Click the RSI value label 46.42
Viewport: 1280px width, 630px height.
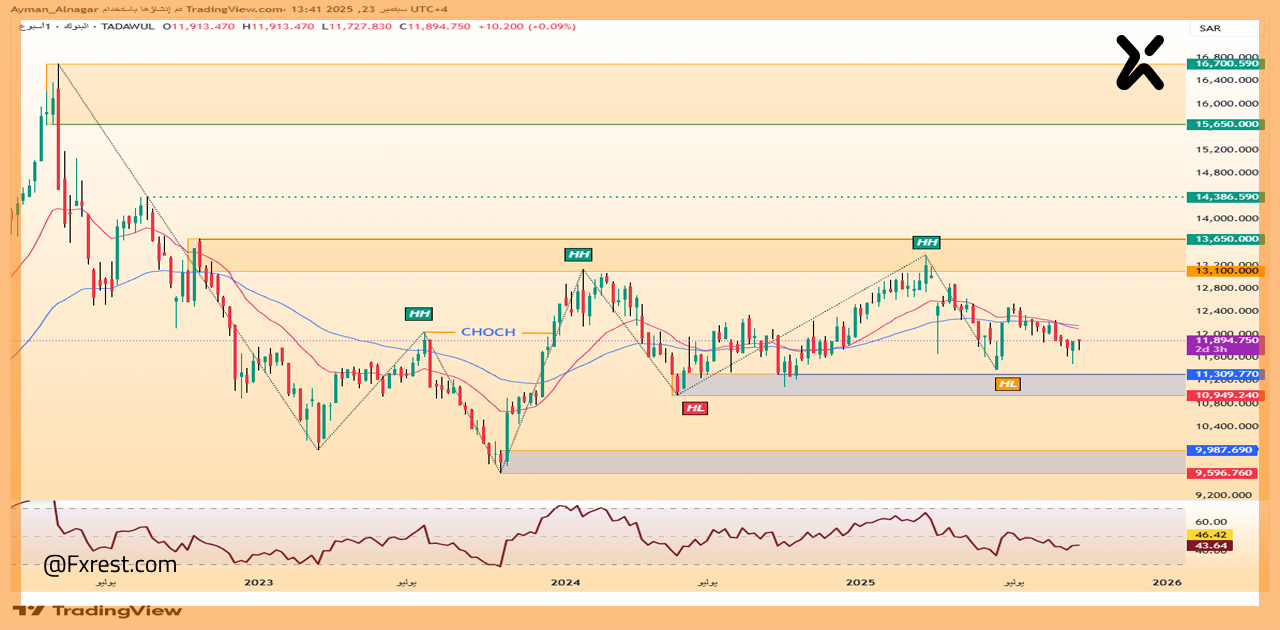click(x=1210, y=535)
